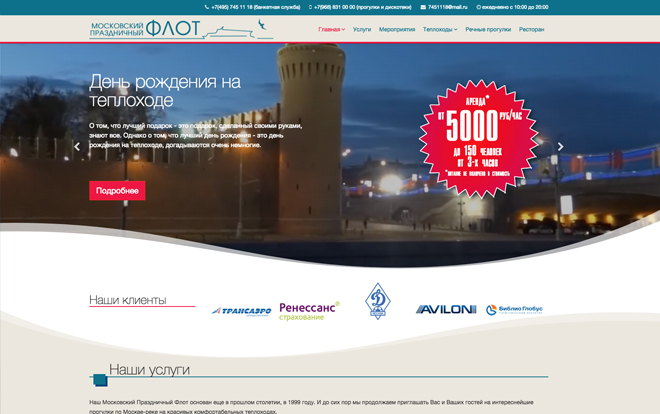Click the red 5000 руб/час promo badge

pyautogui.click(x=478, y=138)
